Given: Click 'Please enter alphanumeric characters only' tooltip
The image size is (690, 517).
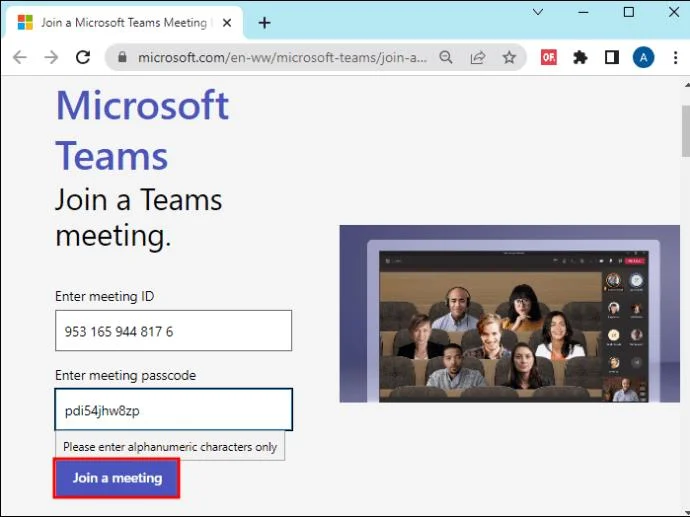Looking at the screenshot, I should click(170, 447).
